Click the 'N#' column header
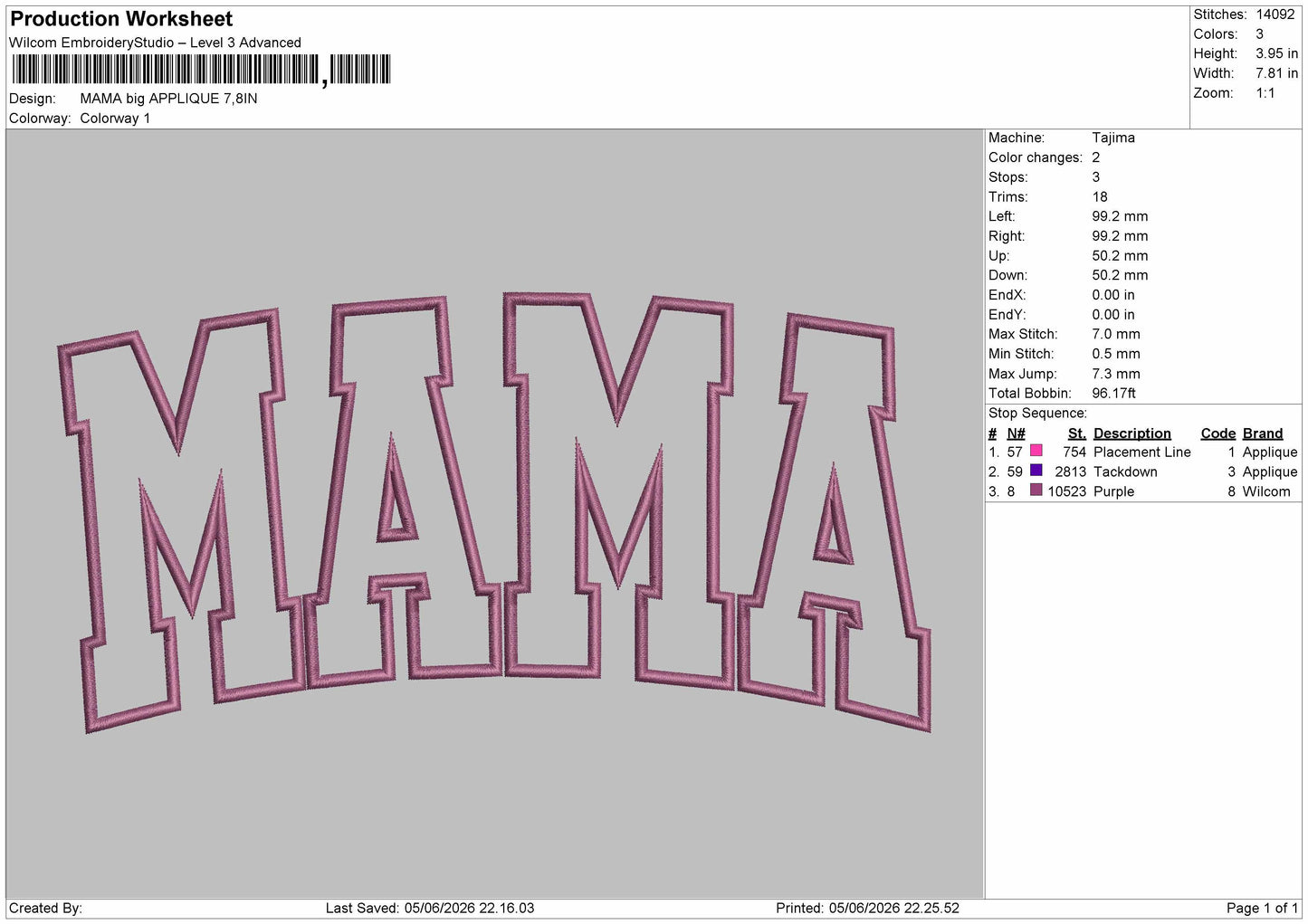Screen dimensions: 1308x924 point(1016,433)
